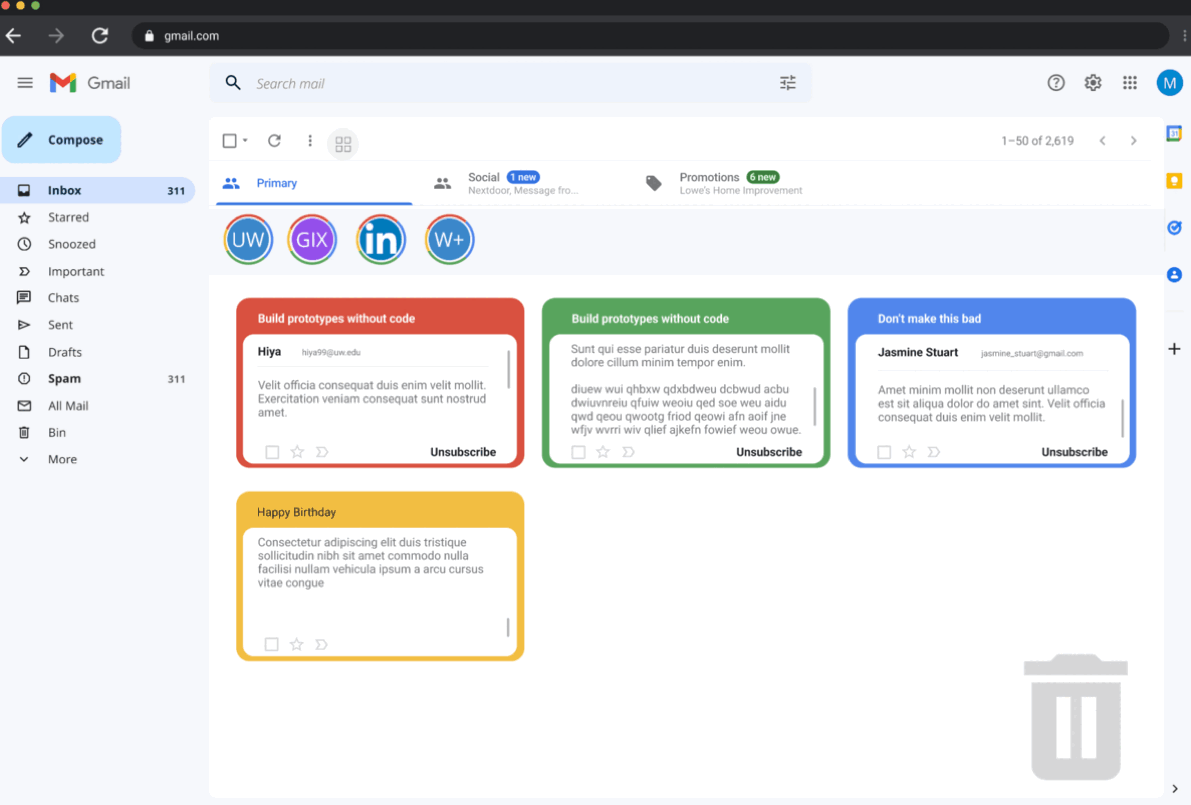Click the Search mail input field
The image size is (1191, 805).
click(x=500, y=84)
